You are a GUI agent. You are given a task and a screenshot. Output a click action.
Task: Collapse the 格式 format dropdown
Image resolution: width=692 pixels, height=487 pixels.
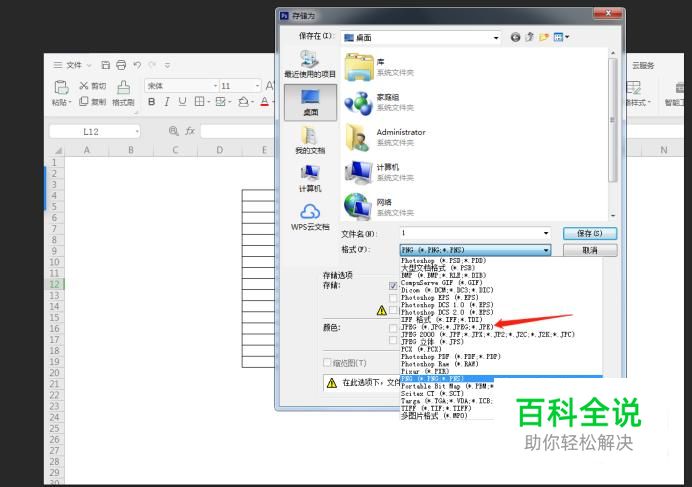(x=546, y=250)
